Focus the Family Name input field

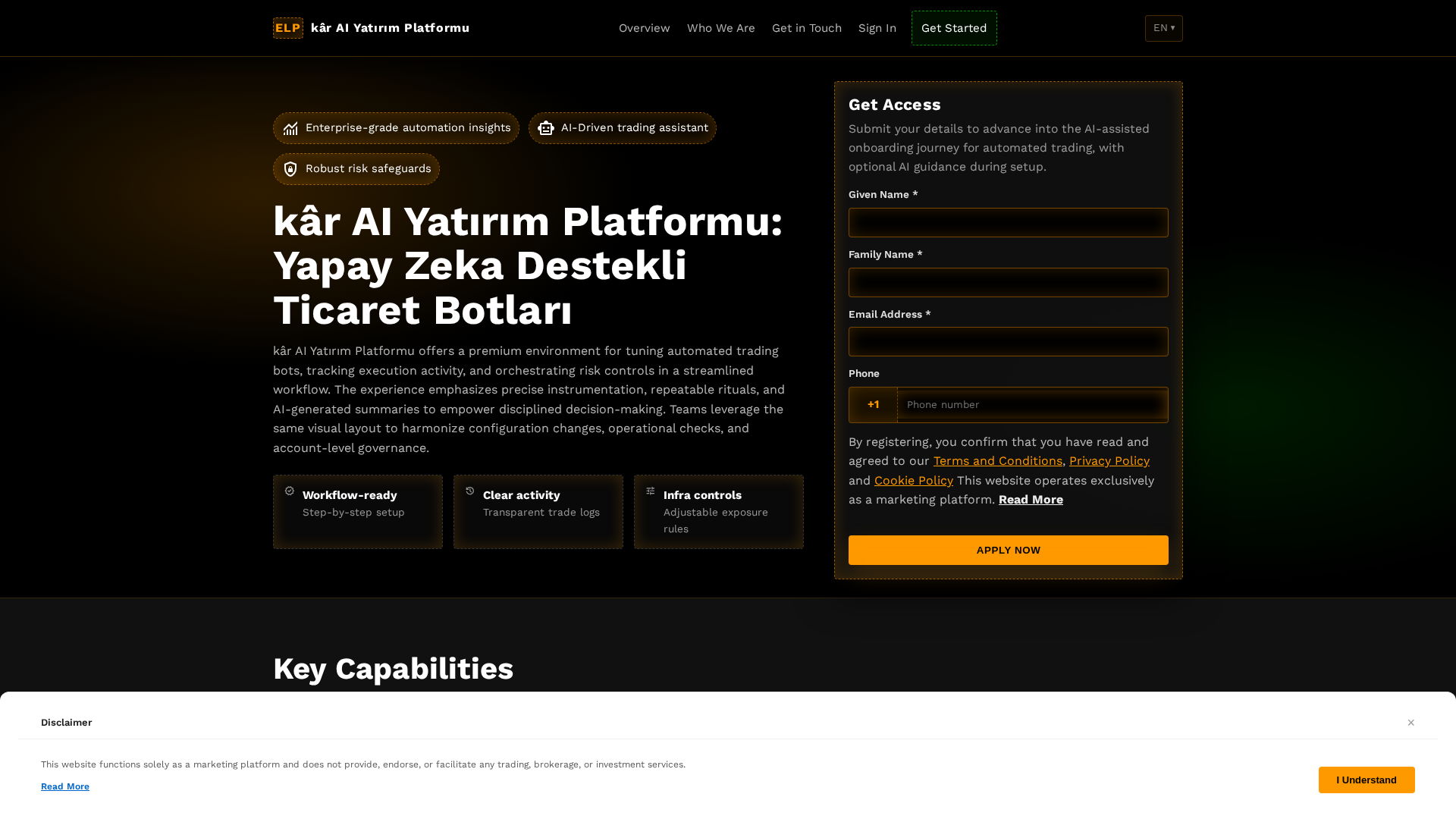1009,283
